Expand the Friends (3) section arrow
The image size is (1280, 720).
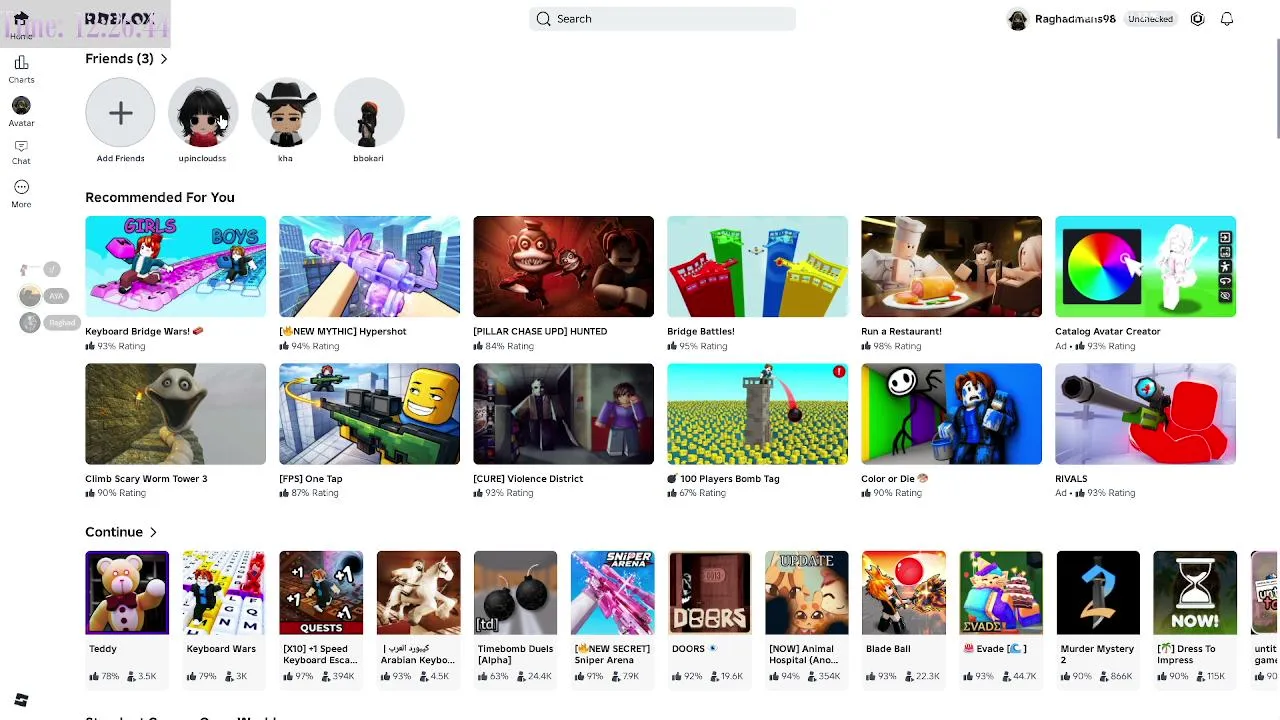tap(164, 59)
